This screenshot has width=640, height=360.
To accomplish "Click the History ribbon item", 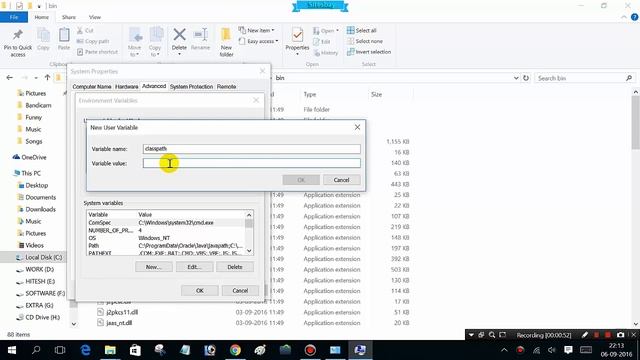I will 326,53.
